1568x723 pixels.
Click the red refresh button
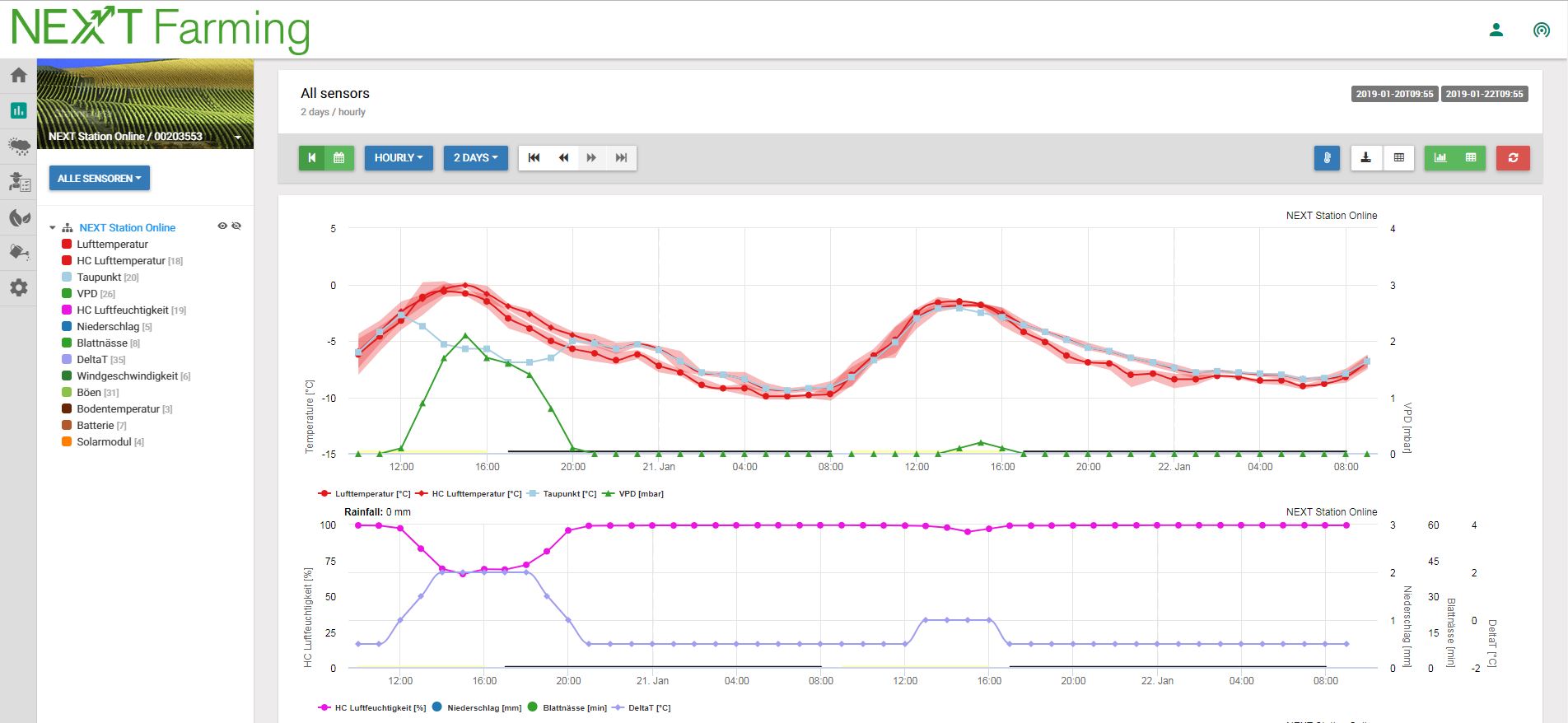coord(1513,158)
